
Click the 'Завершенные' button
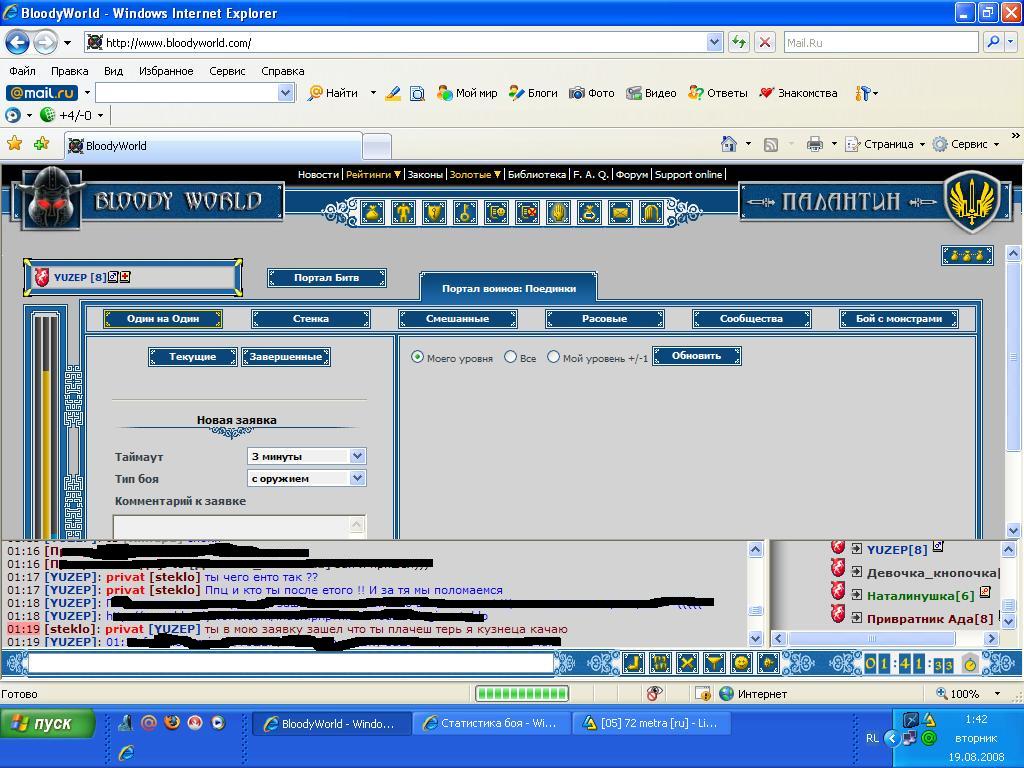[286, 357]
